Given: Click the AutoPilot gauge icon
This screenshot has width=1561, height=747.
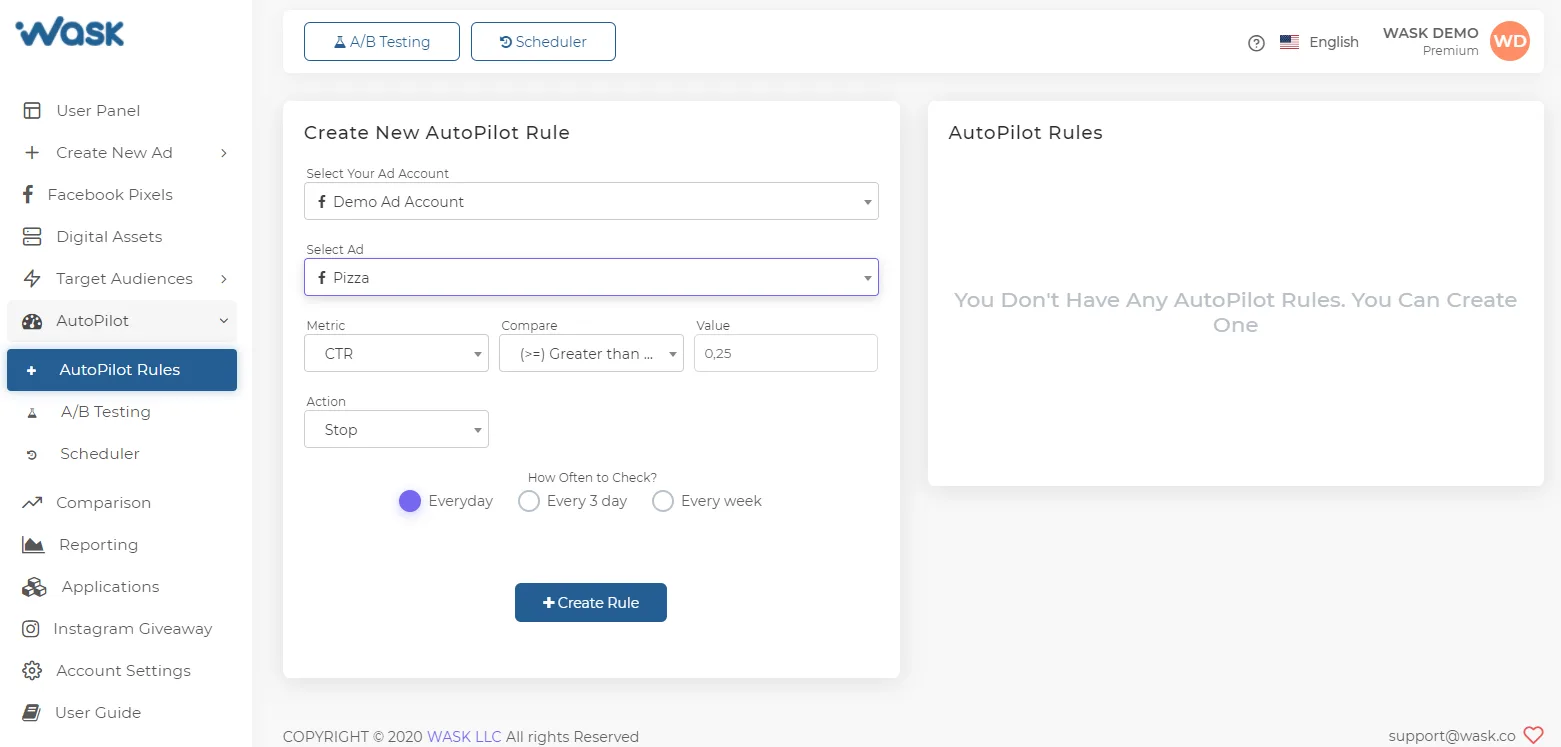Looking at the screenshot, I should click(32, 321).
